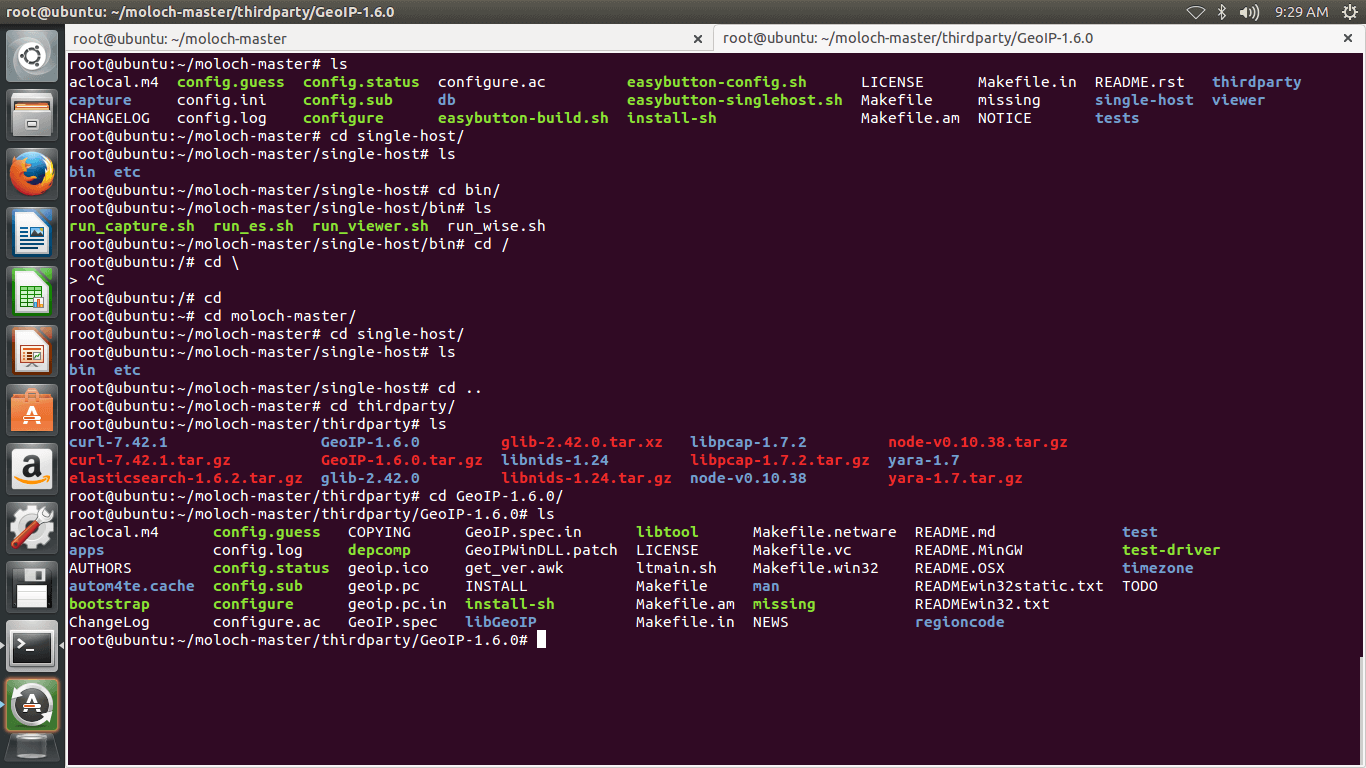
Task: Close the GeoIP-1.6.0 terminal tab
Action: pos(1348,39)
